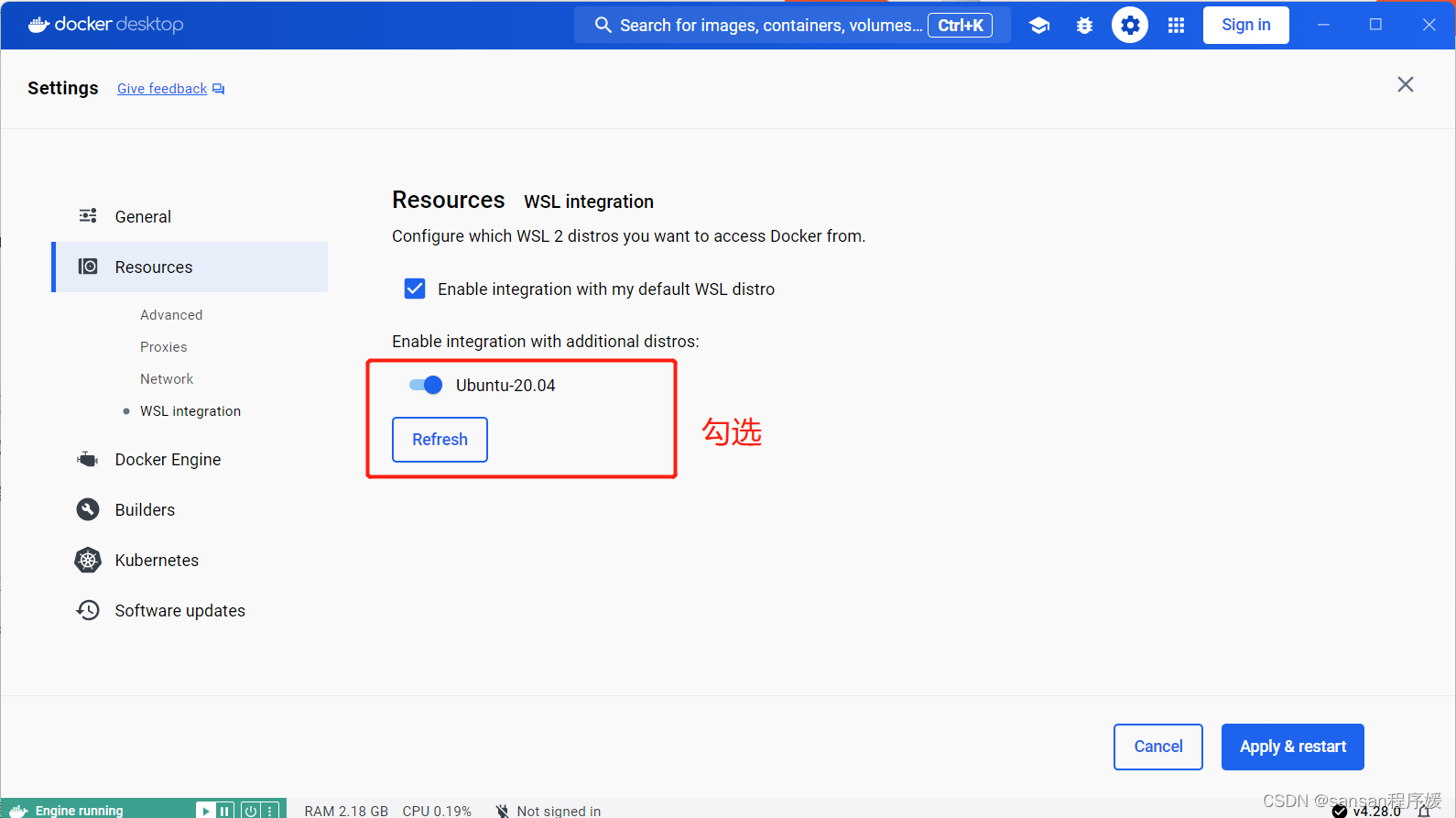Click the Not signed in status text
1456x818 pixels.
click(559, 811)
